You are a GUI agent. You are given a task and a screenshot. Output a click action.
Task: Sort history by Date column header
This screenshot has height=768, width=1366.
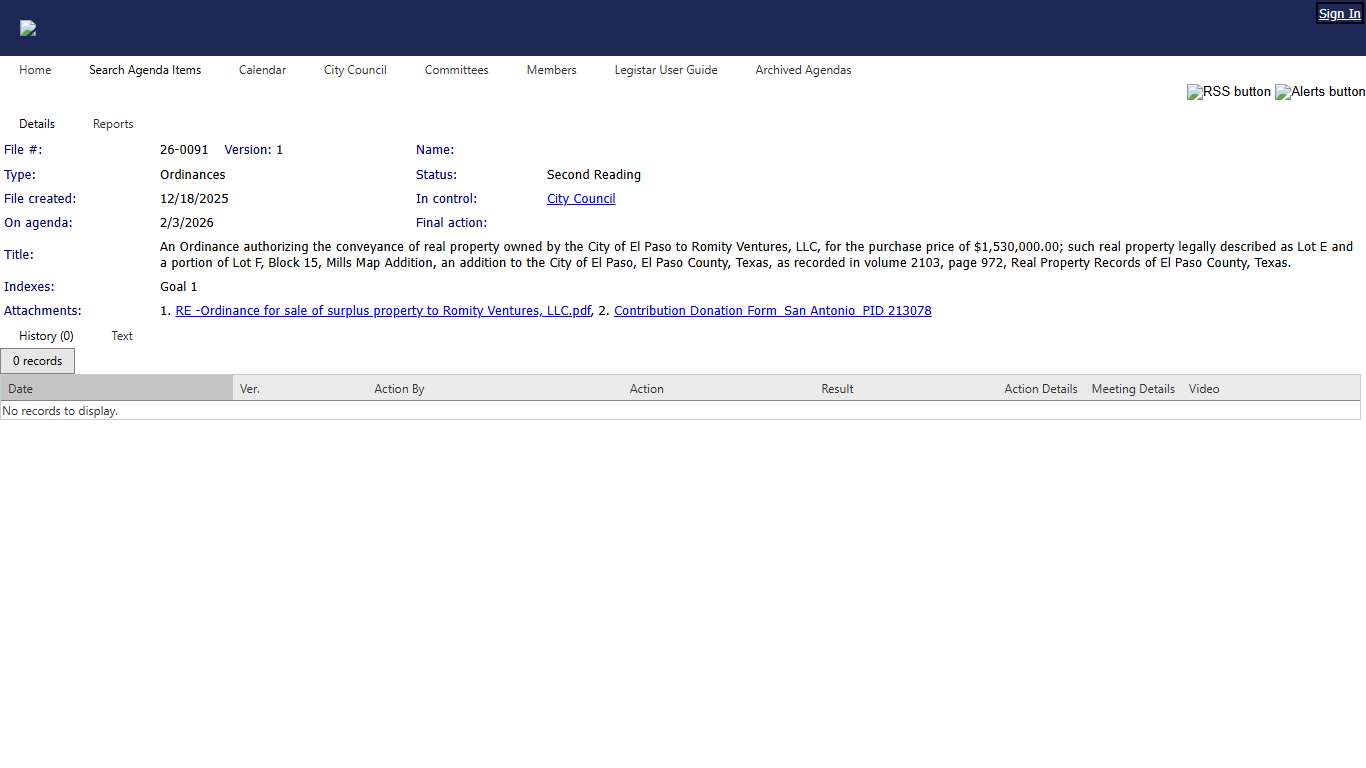click(21, 389)
